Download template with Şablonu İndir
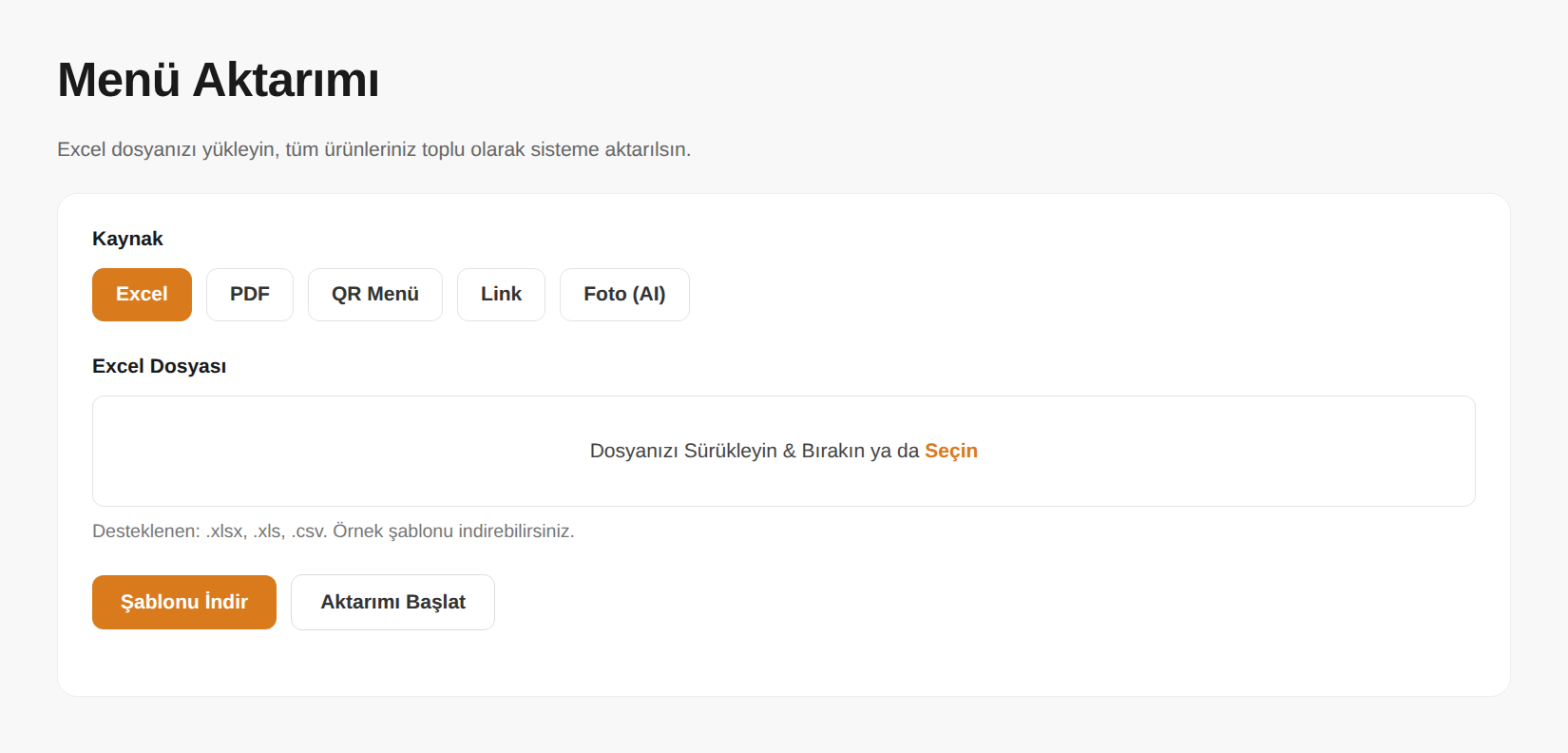Viewport: 1568px width, 753px height. (x=184, y=602)
